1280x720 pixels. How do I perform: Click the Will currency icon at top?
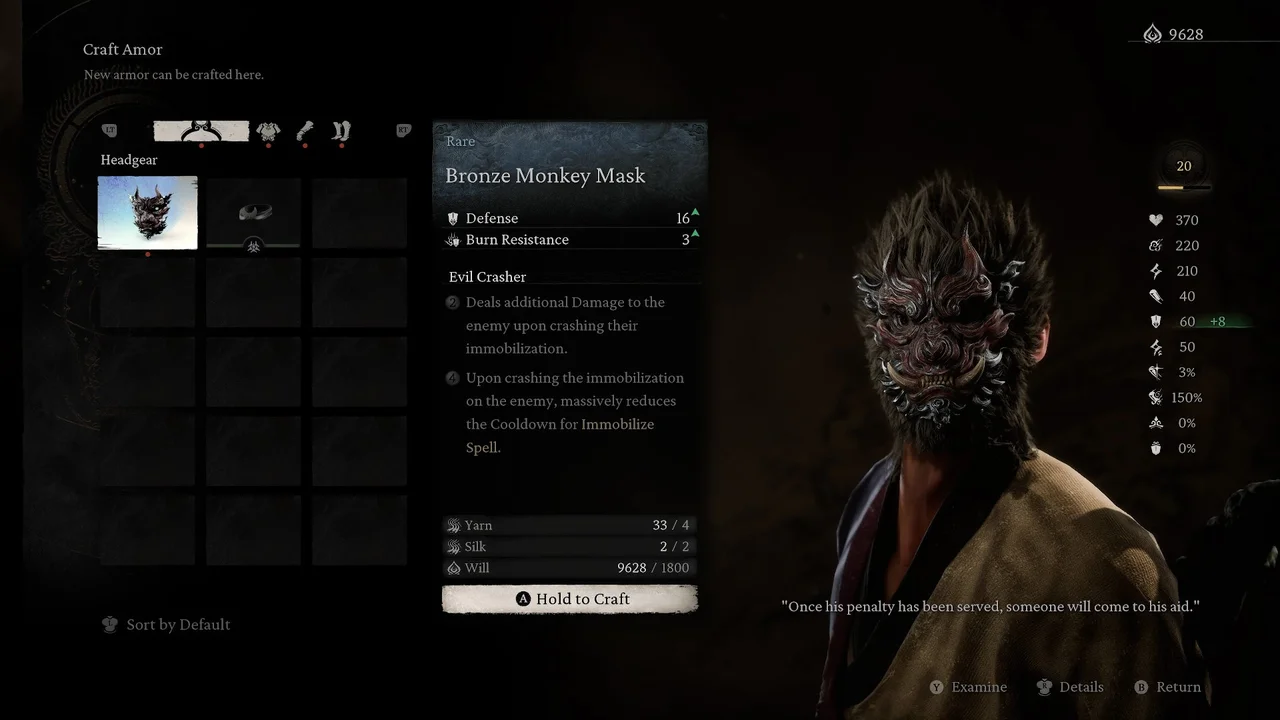(x=1152, y=35)
